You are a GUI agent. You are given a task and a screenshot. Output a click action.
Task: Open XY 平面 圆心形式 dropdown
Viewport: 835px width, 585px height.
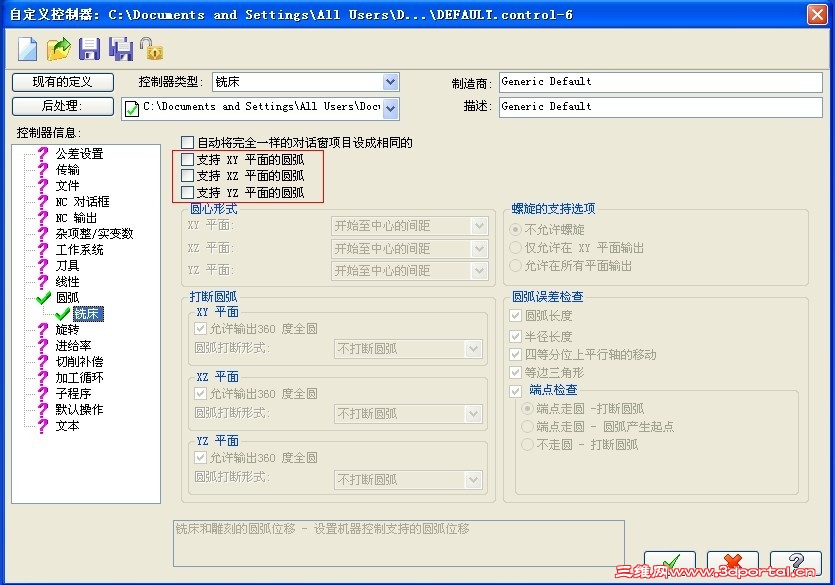tap(479, 226)
